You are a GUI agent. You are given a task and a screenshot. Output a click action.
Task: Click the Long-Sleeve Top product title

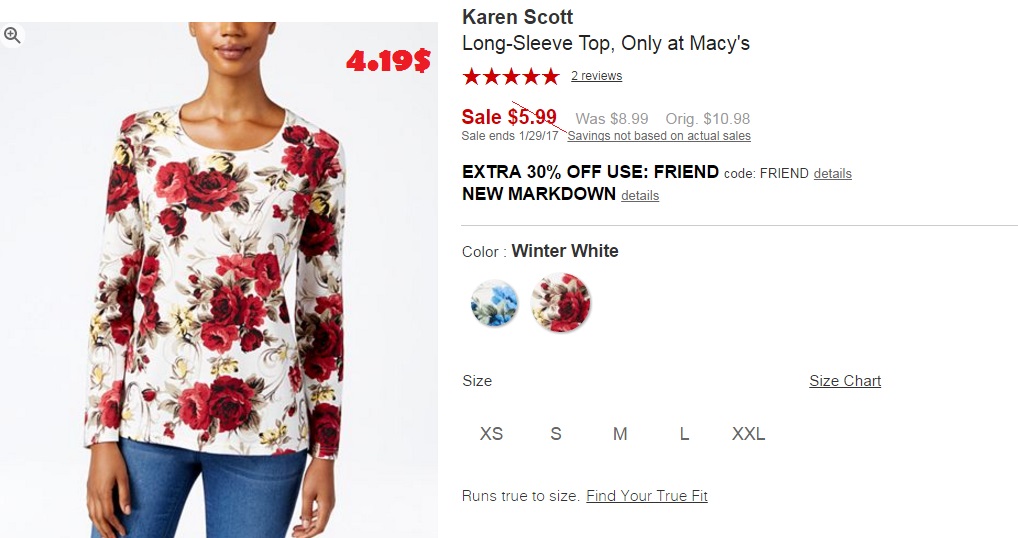coord(605,44)
